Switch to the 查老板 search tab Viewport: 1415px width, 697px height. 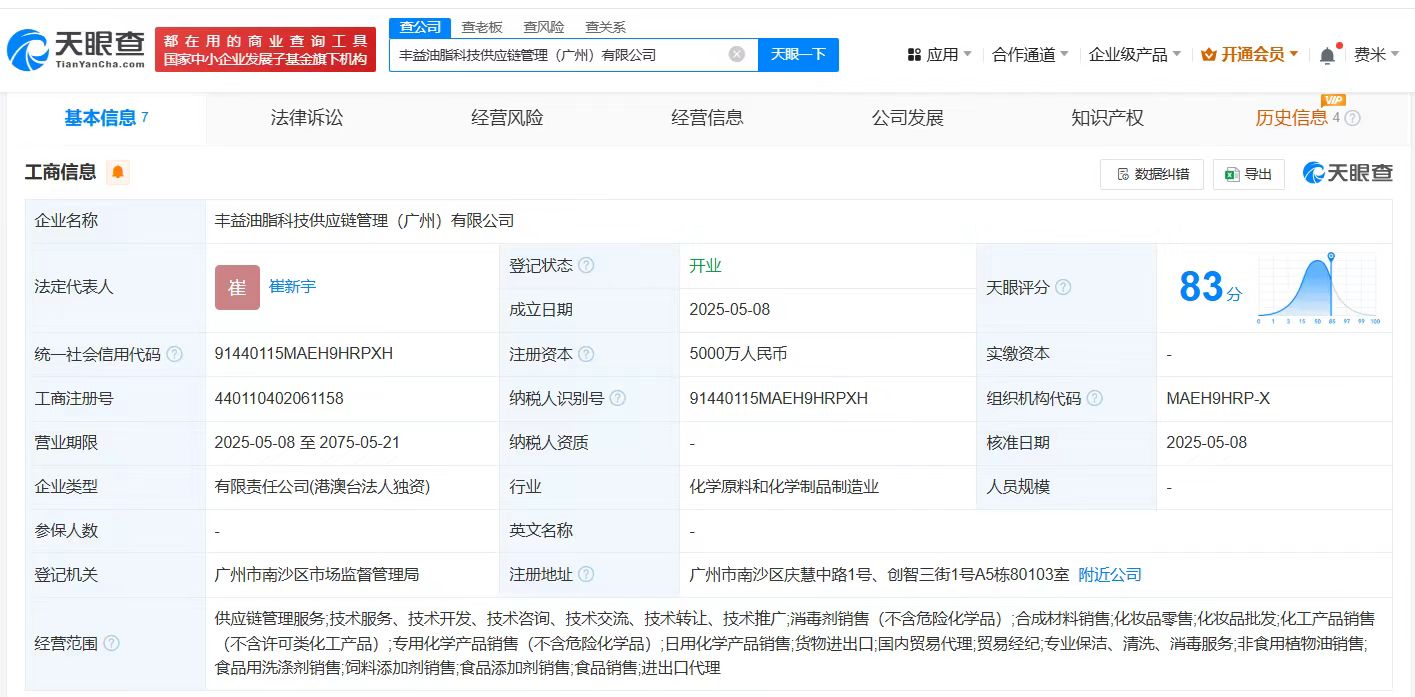(482, 27)
